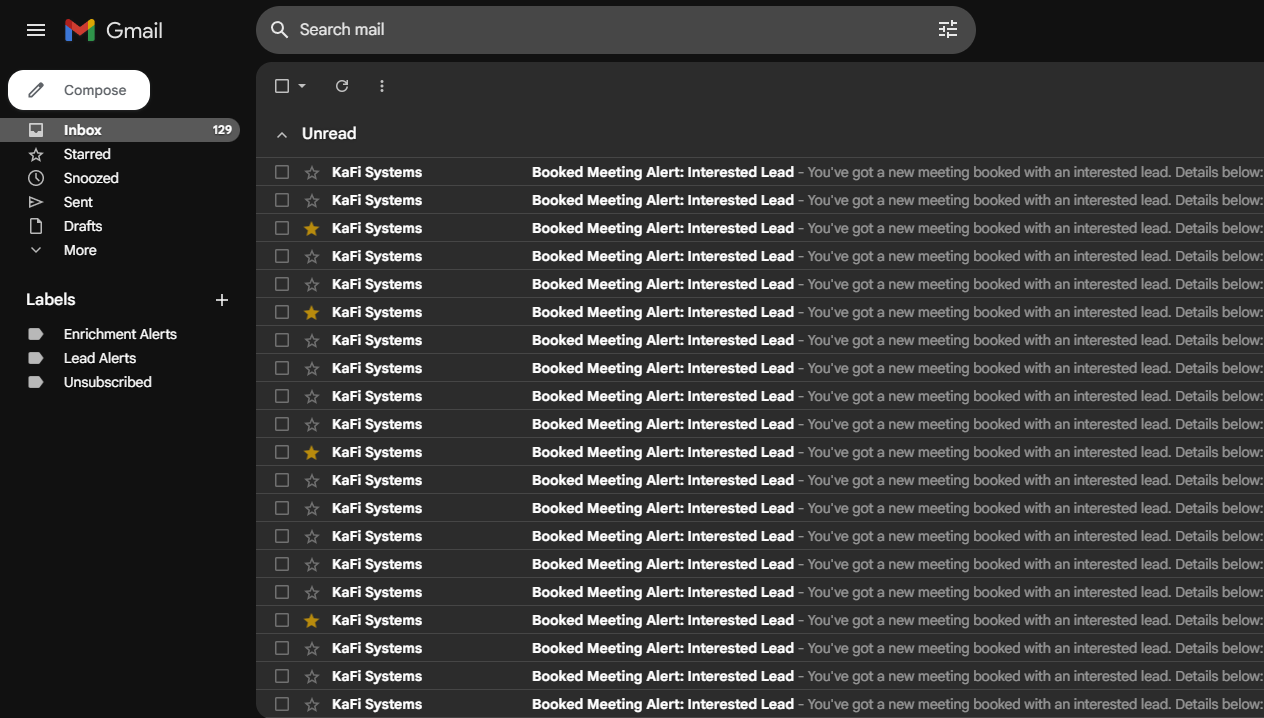Open search filter options icon
This screenshot has width=1264, height=718.
tap(947, 30)
